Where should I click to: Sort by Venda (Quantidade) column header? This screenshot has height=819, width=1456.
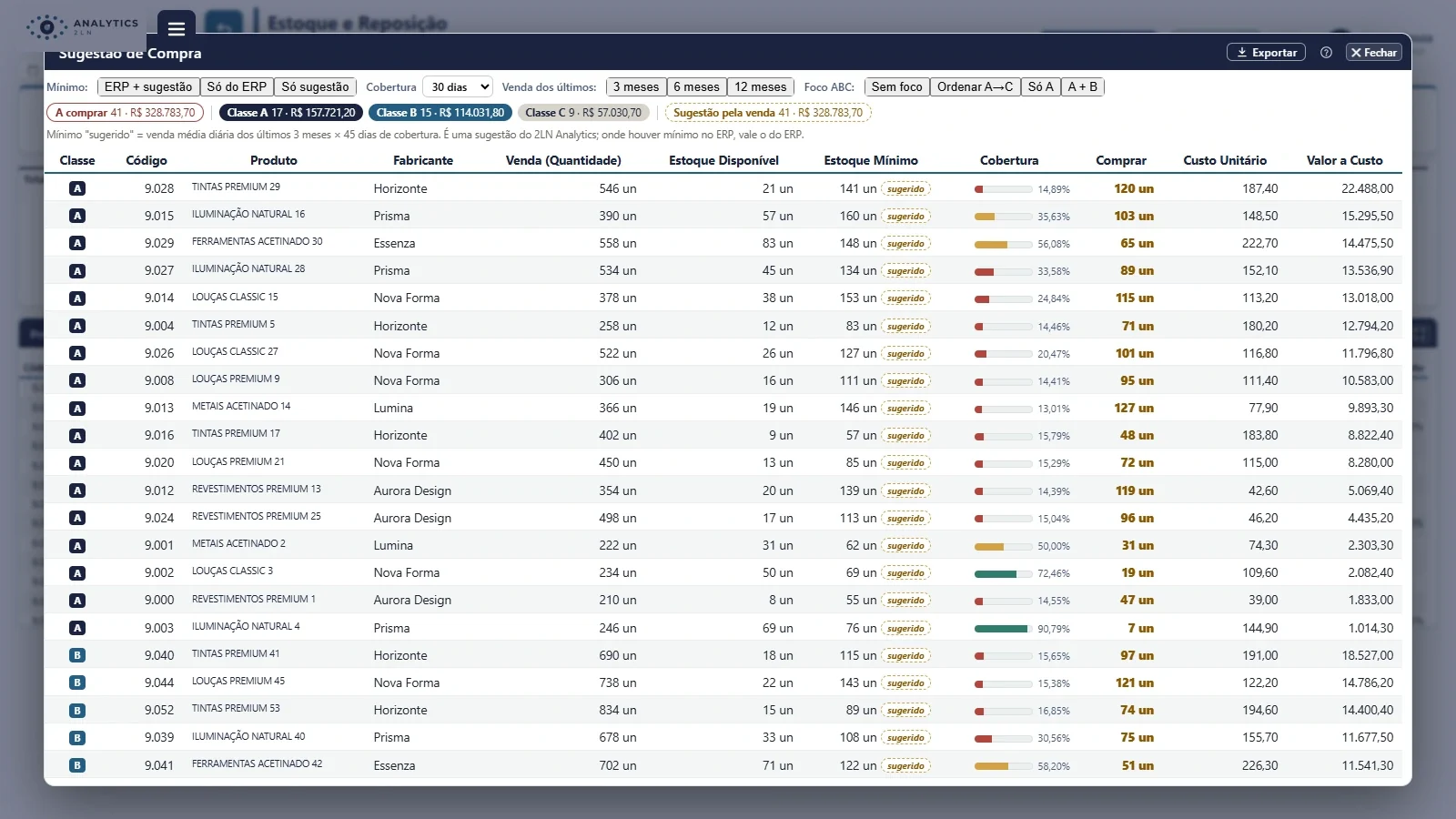click(x=563, y=160)
